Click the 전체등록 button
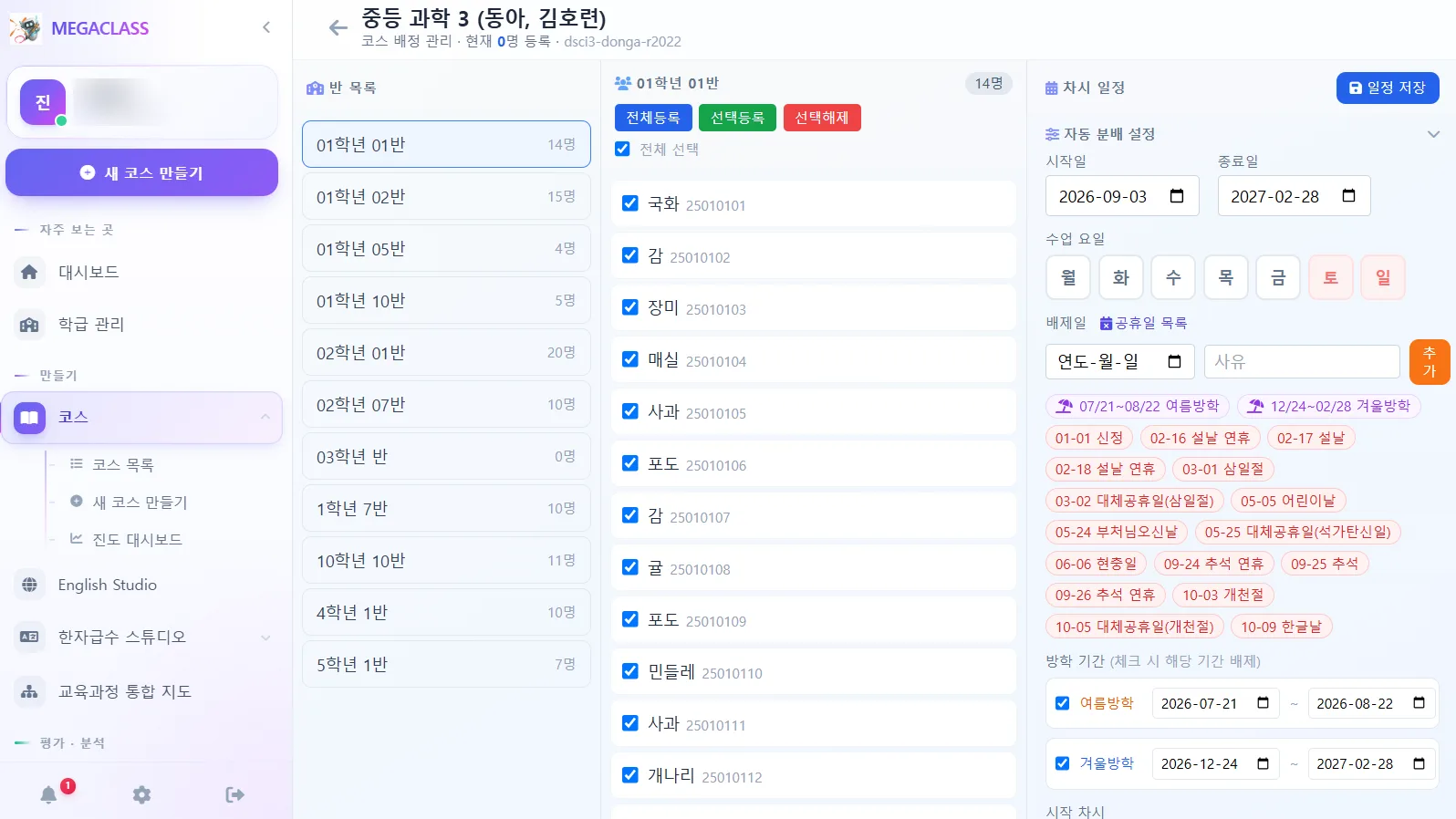1456x819 pixels. pos(653,118)
